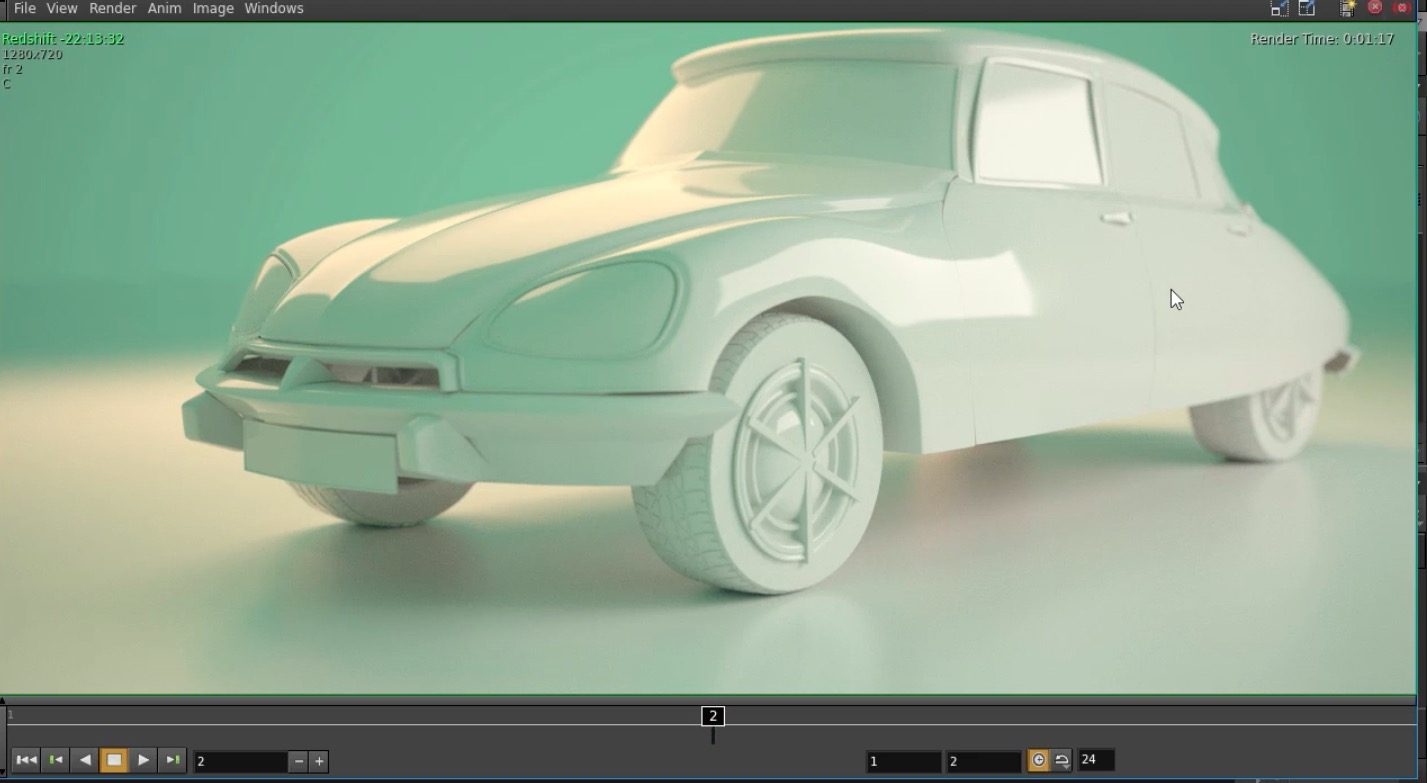1427x783 pixels.
Task: Click the Render Time 0:01:17 text
Action: pos(1322,39)
